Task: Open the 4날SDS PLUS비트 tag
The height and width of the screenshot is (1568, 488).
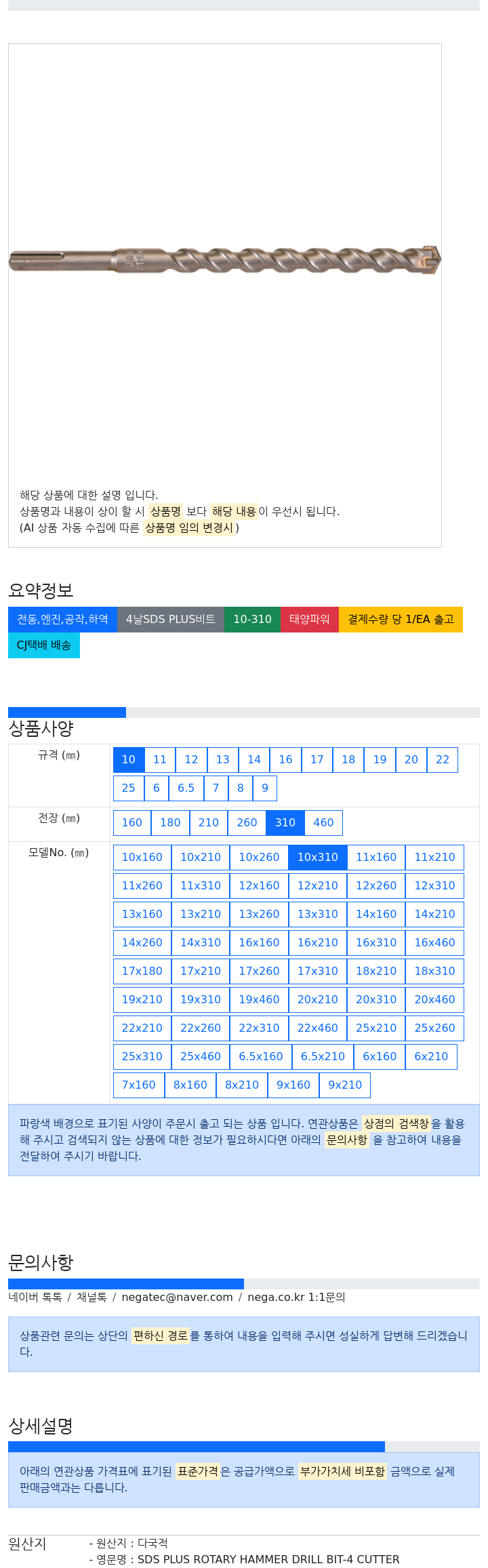Action: (x=171, y=620)
